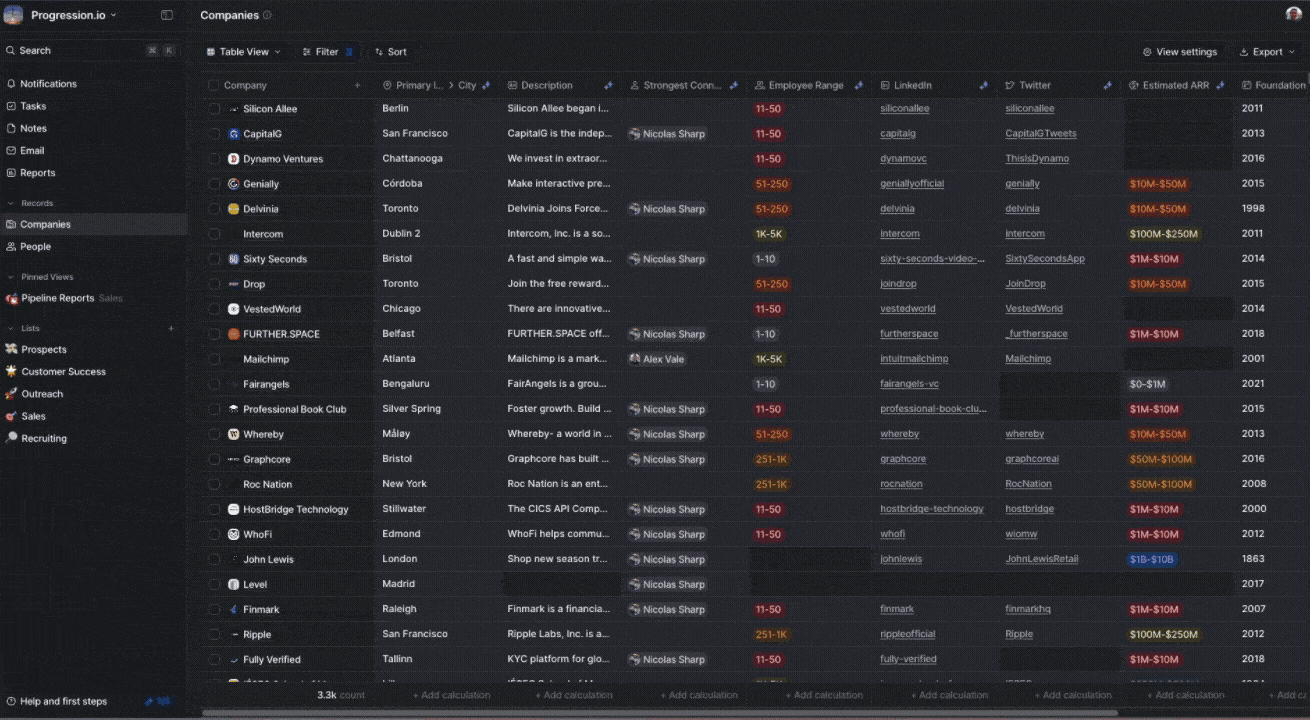This screenshot has height=720, width=1310.
Task: Click the Twitter column enrichment icon
Action: point(1107,86)
